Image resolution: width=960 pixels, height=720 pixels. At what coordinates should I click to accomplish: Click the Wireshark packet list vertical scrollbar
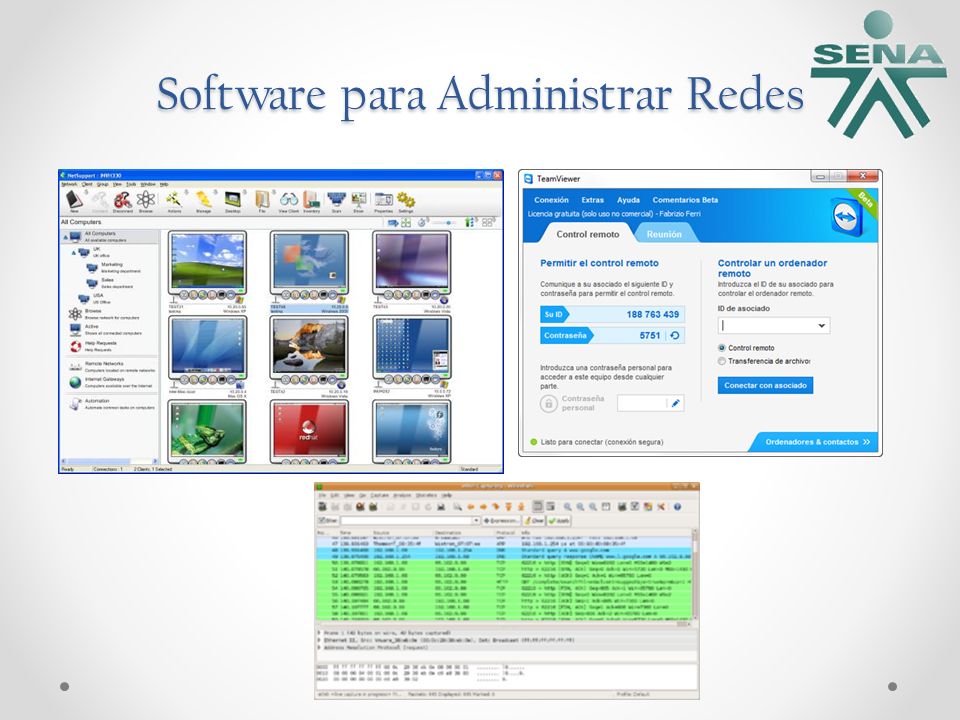pyautogui.click(x=695, y=576)
